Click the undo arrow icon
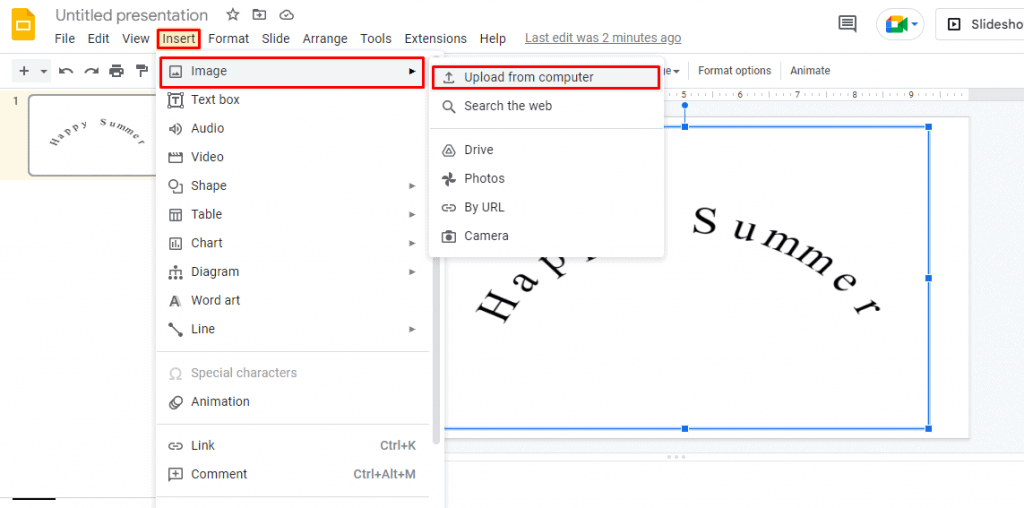 [66, 71]
